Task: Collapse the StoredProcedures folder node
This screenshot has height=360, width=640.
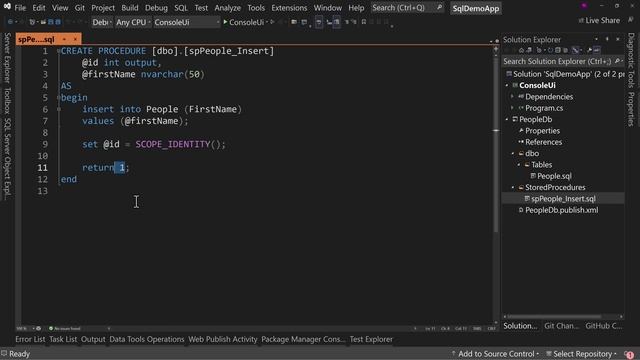Action: (513, 187)
